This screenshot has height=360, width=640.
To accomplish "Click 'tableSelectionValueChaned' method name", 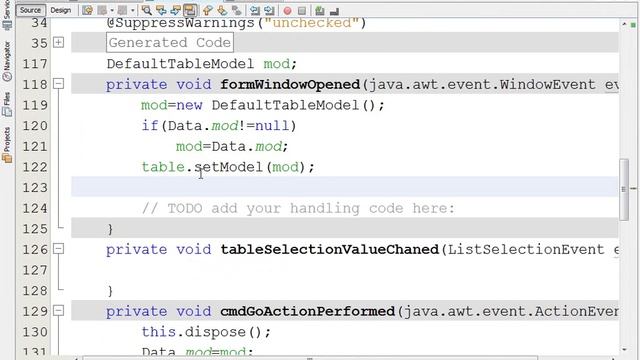I will [x=329, y=249].
